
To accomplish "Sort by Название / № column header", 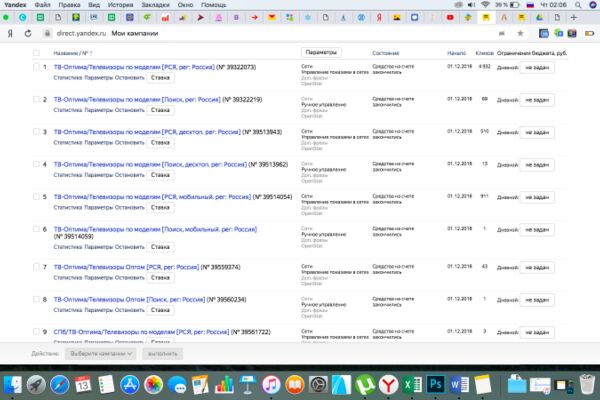I will tap(73, 53).
